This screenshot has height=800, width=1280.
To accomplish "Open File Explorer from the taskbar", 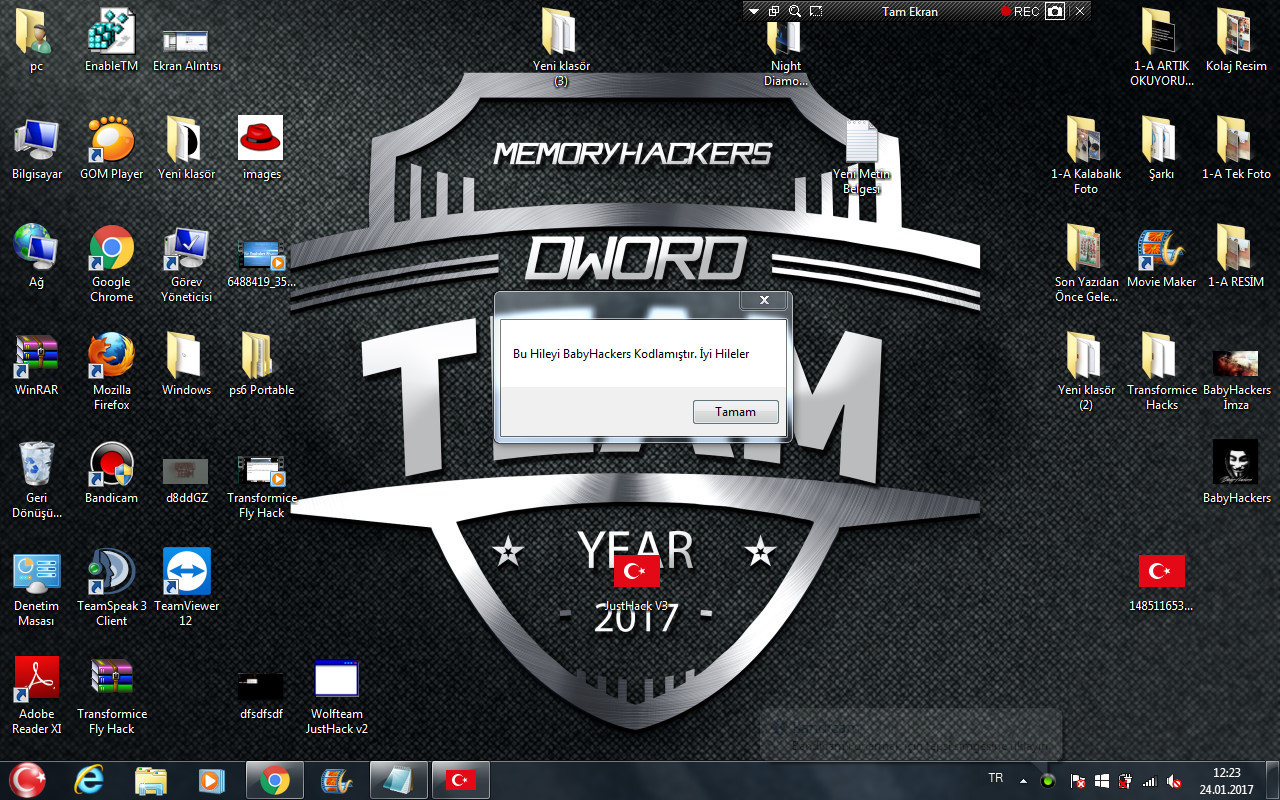I will tap(151, 779).
